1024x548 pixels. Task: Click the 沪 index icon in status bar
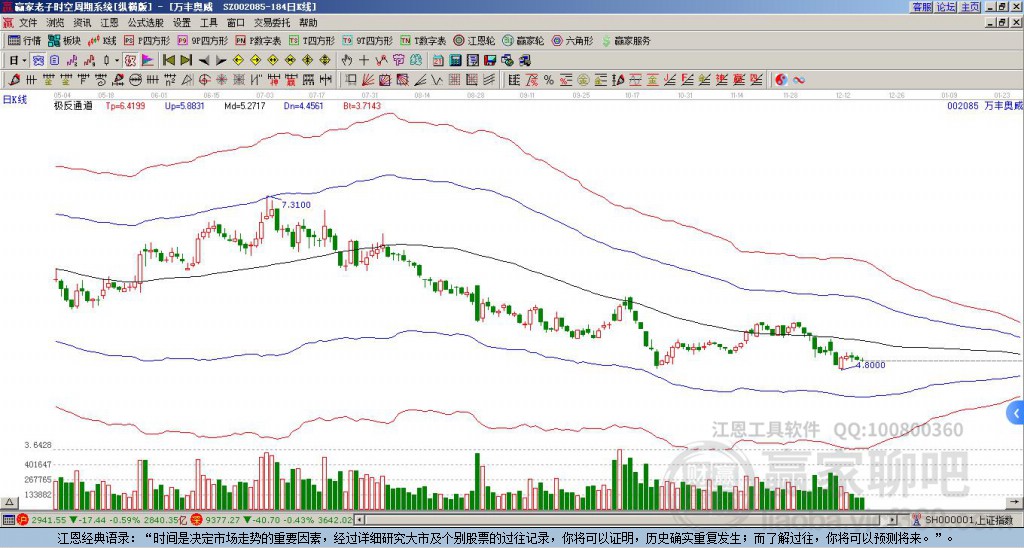coord(22,520)
